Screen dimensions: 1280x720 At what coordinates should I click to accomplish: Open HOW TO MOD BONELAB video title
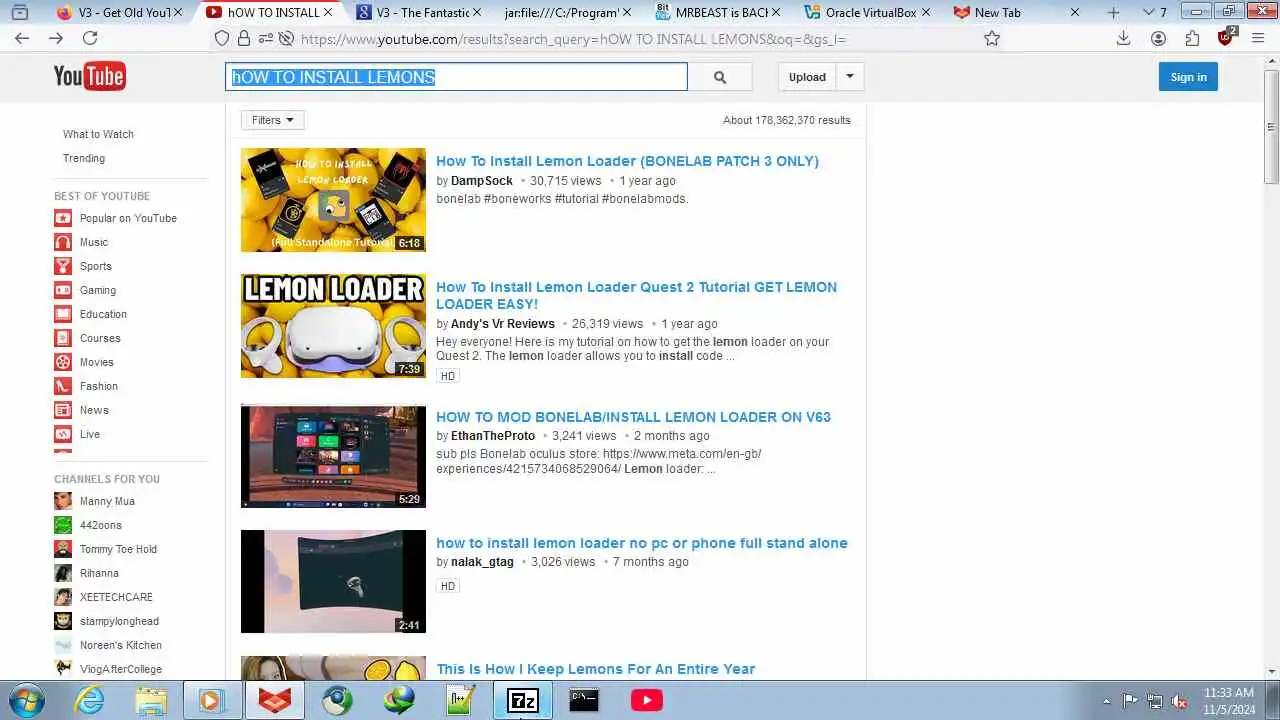[x=633, y=417]
